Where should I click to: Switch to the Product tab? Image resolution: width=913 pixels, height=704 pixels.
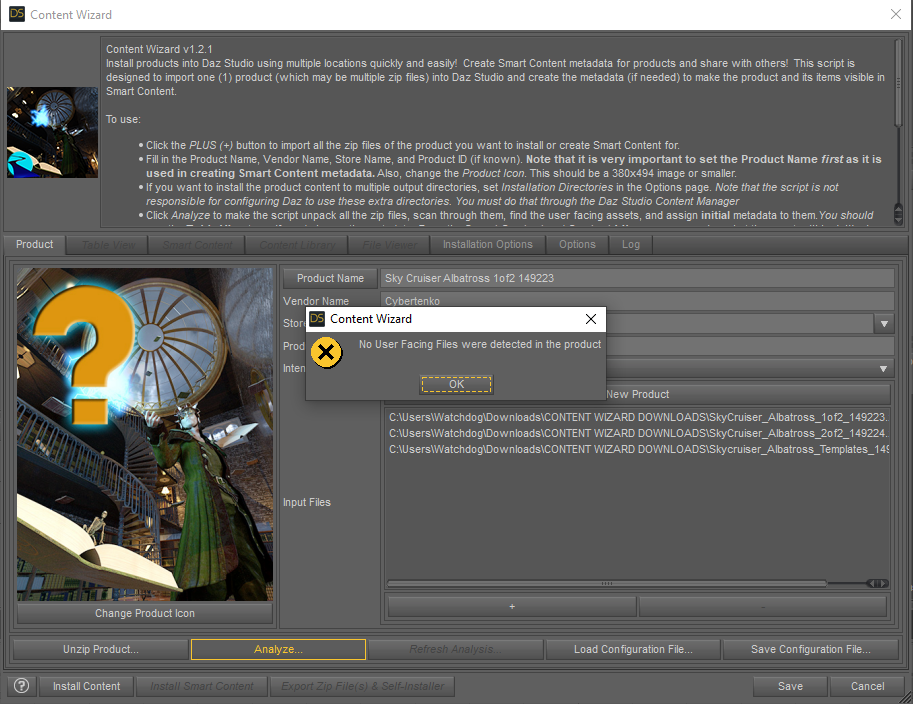34,245
